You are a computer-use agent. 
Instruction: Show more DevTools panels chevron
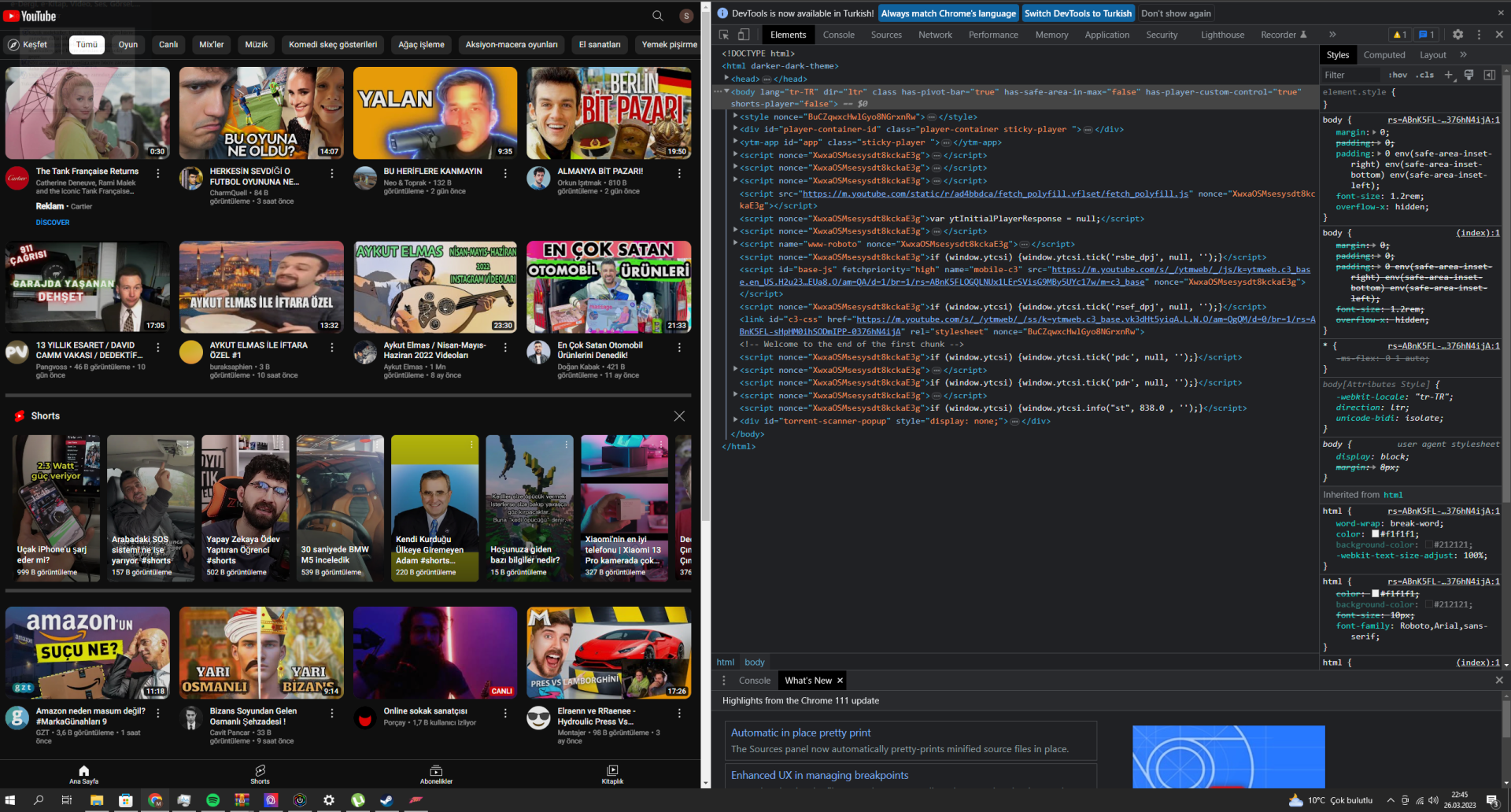(x=1332, y=35)
